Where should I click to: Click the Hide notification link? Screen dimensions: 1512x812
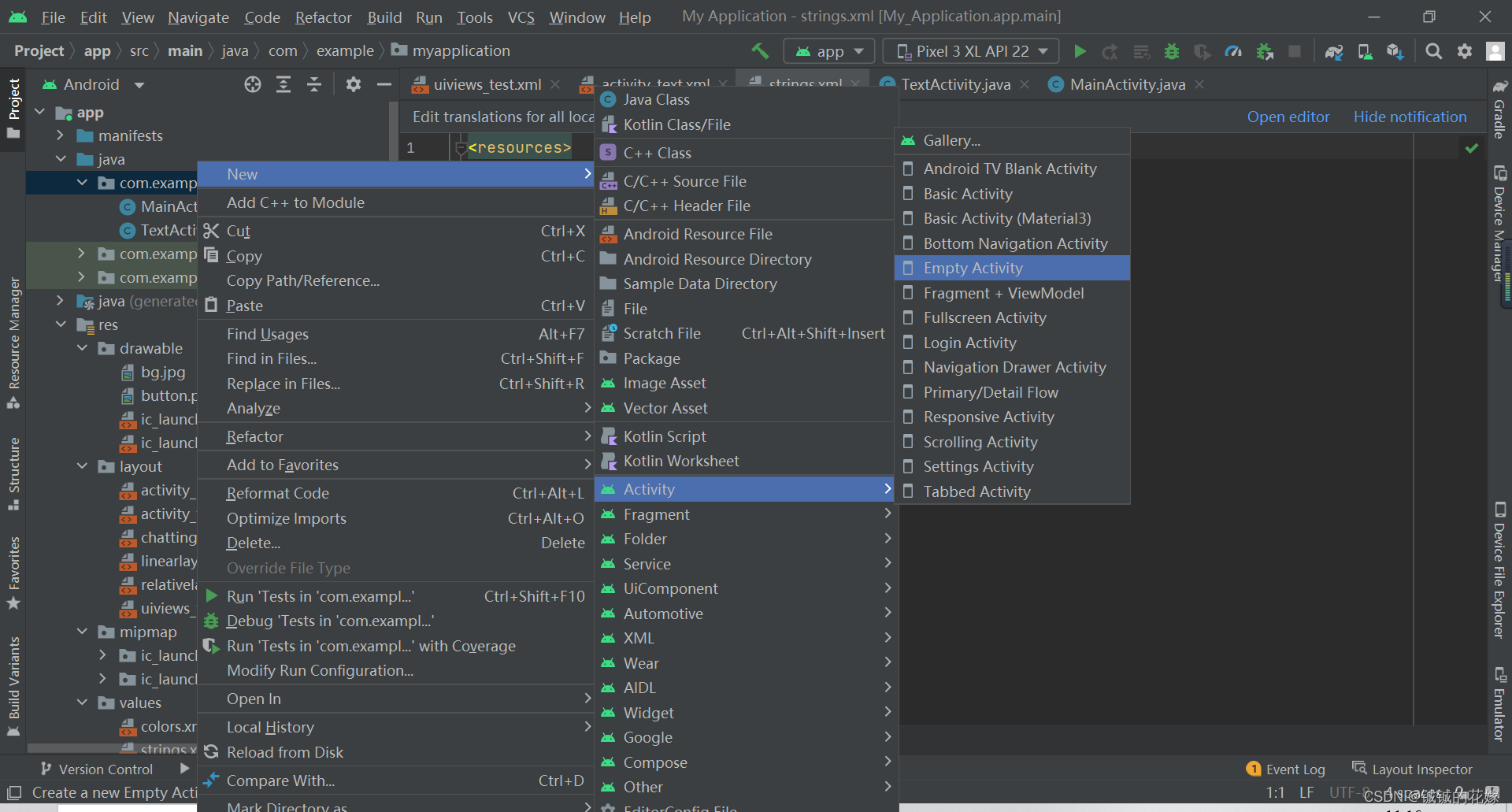[x=1410, y=116]
